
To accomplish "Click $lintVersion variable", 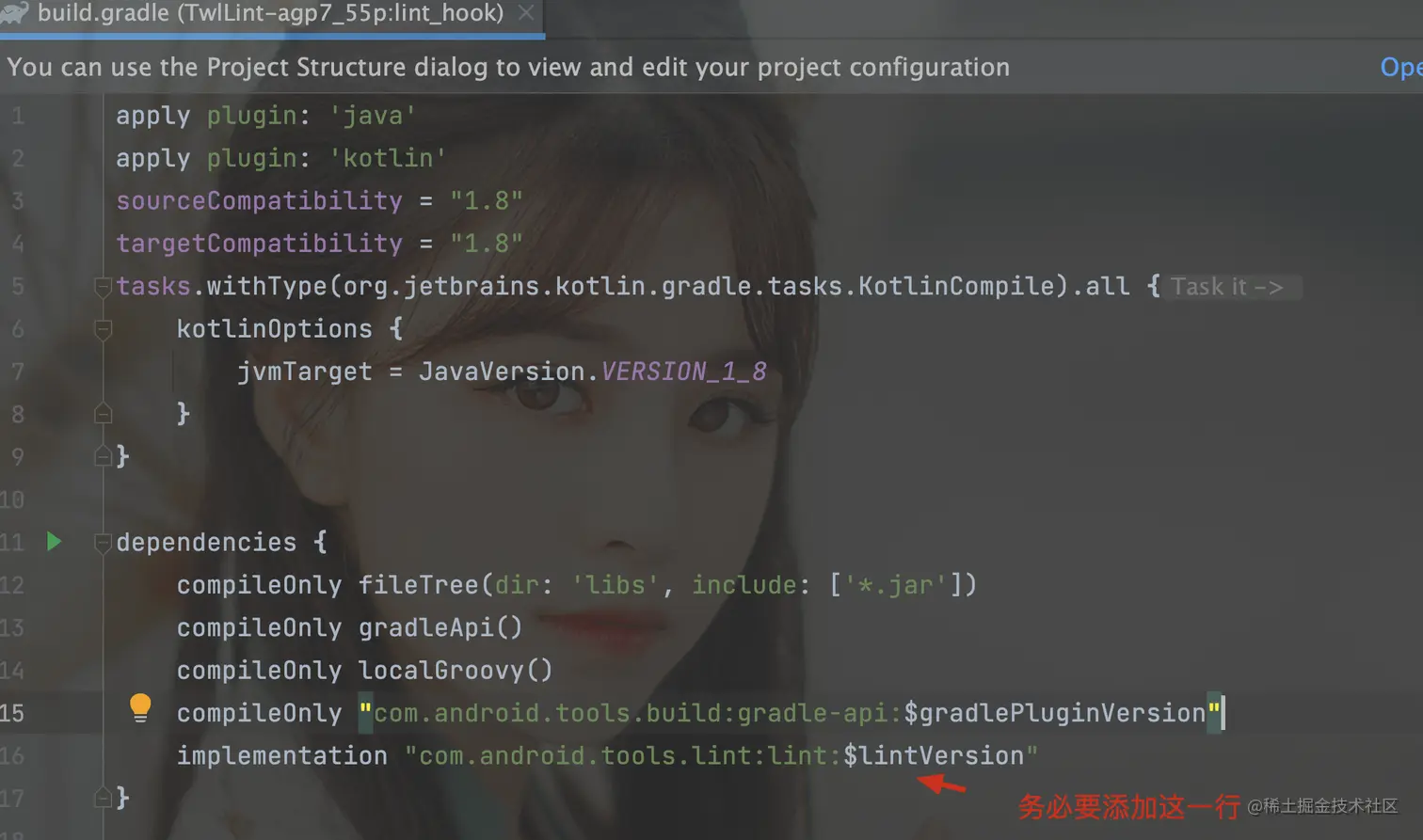I will pos(934,755).
